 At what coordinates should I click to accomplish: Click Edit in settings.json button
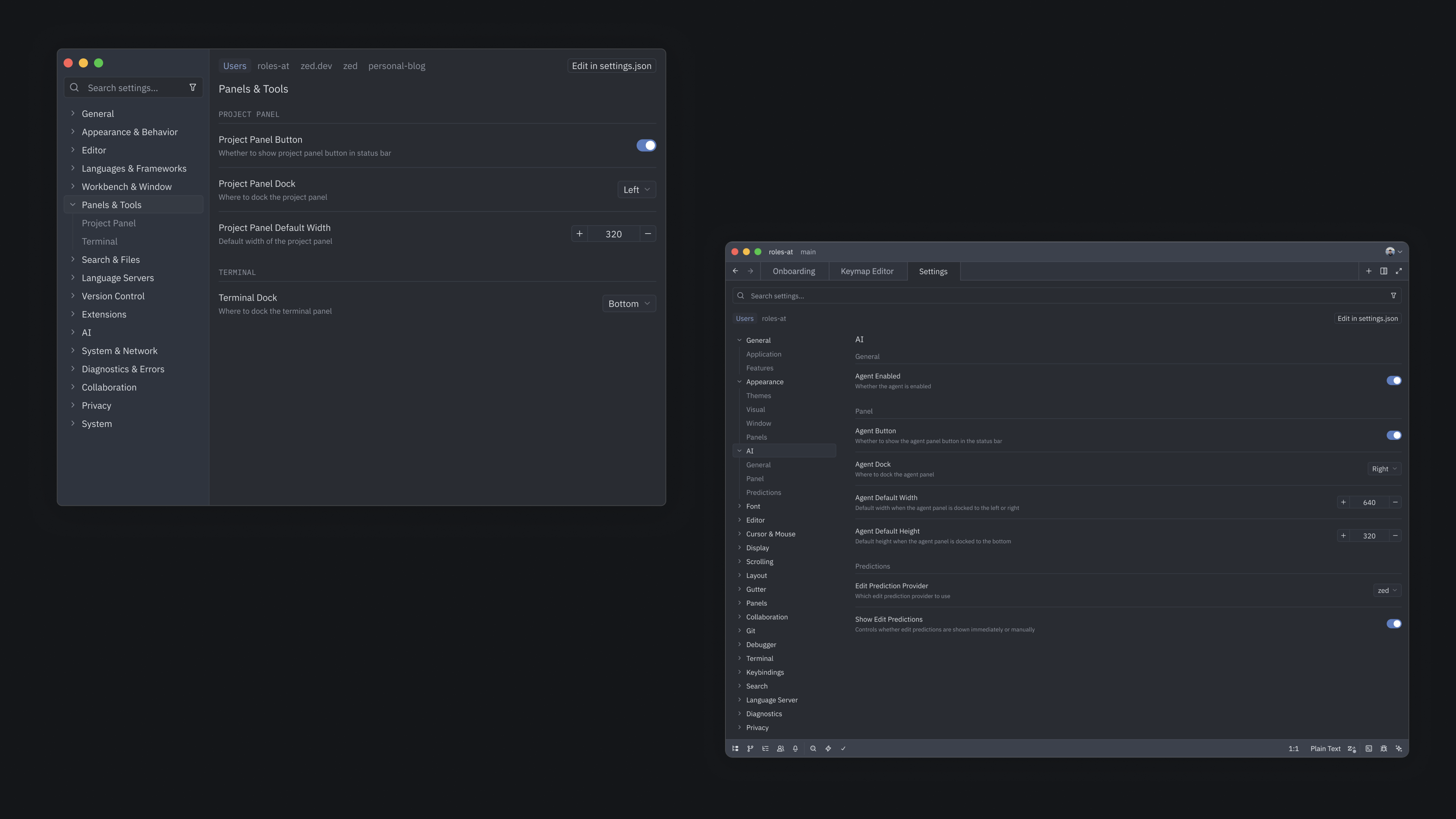click(x=611, y=66)
